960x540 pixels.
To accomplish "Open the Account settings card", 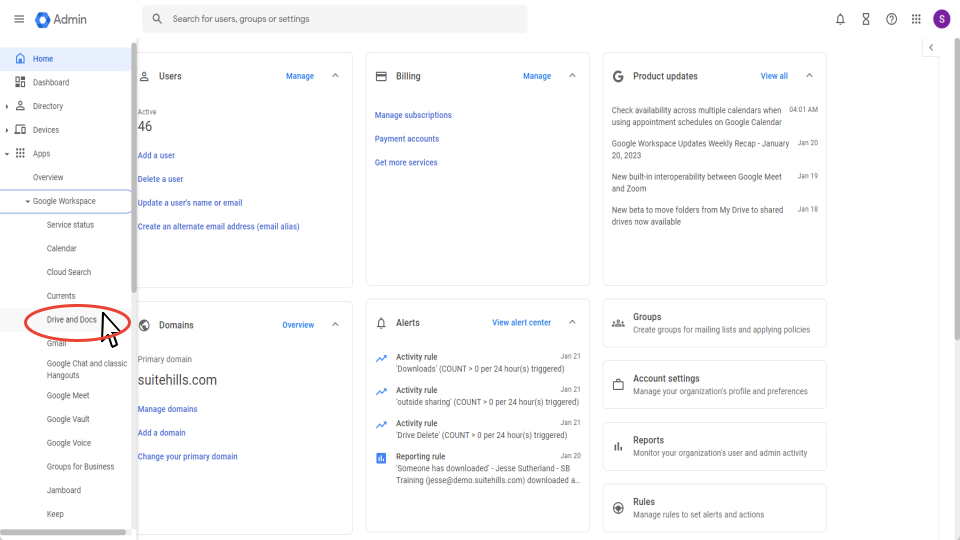I will (714, 384).
